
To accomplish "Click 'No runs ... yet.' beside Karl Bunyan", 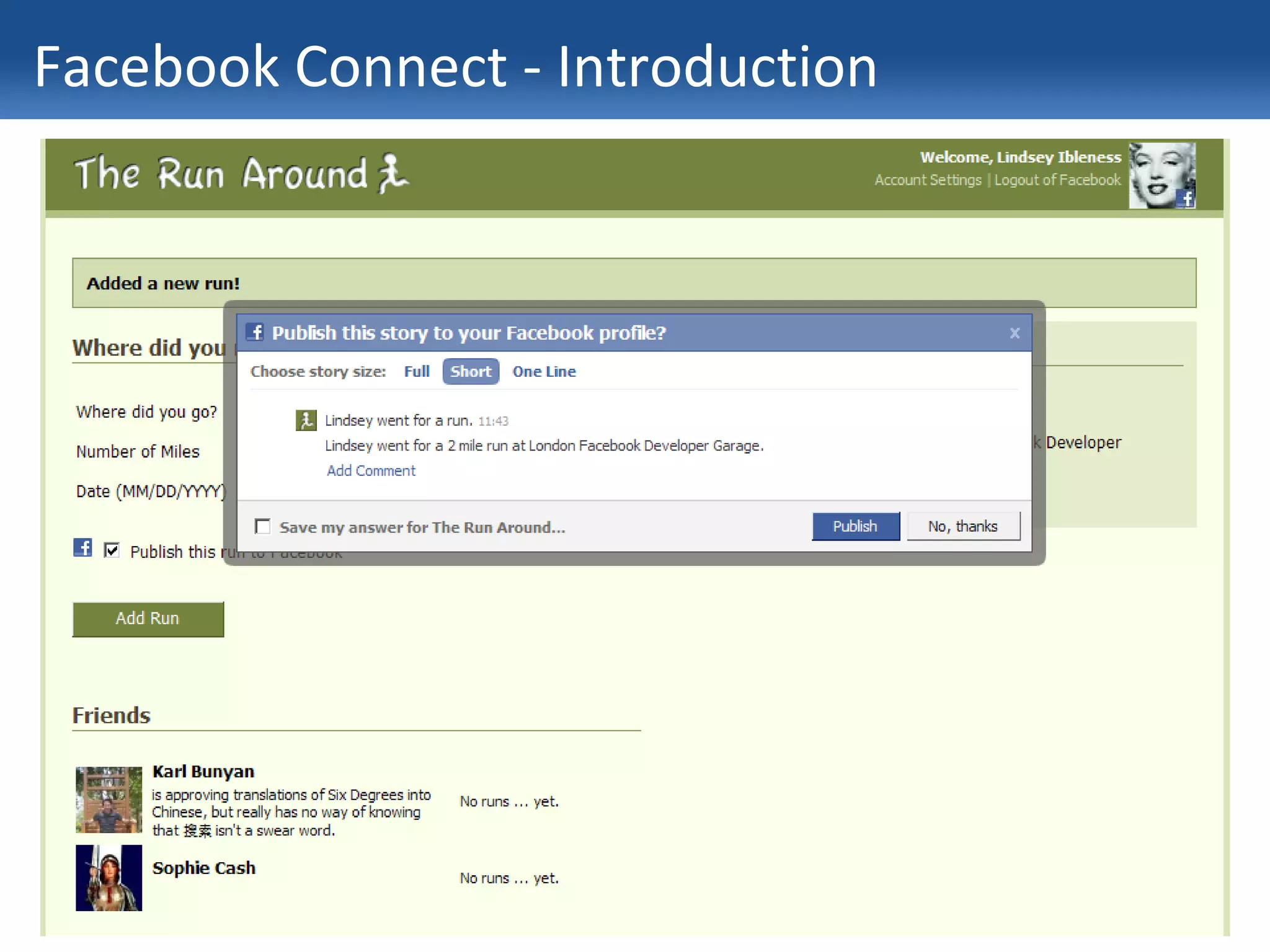I will coord(509,801).
